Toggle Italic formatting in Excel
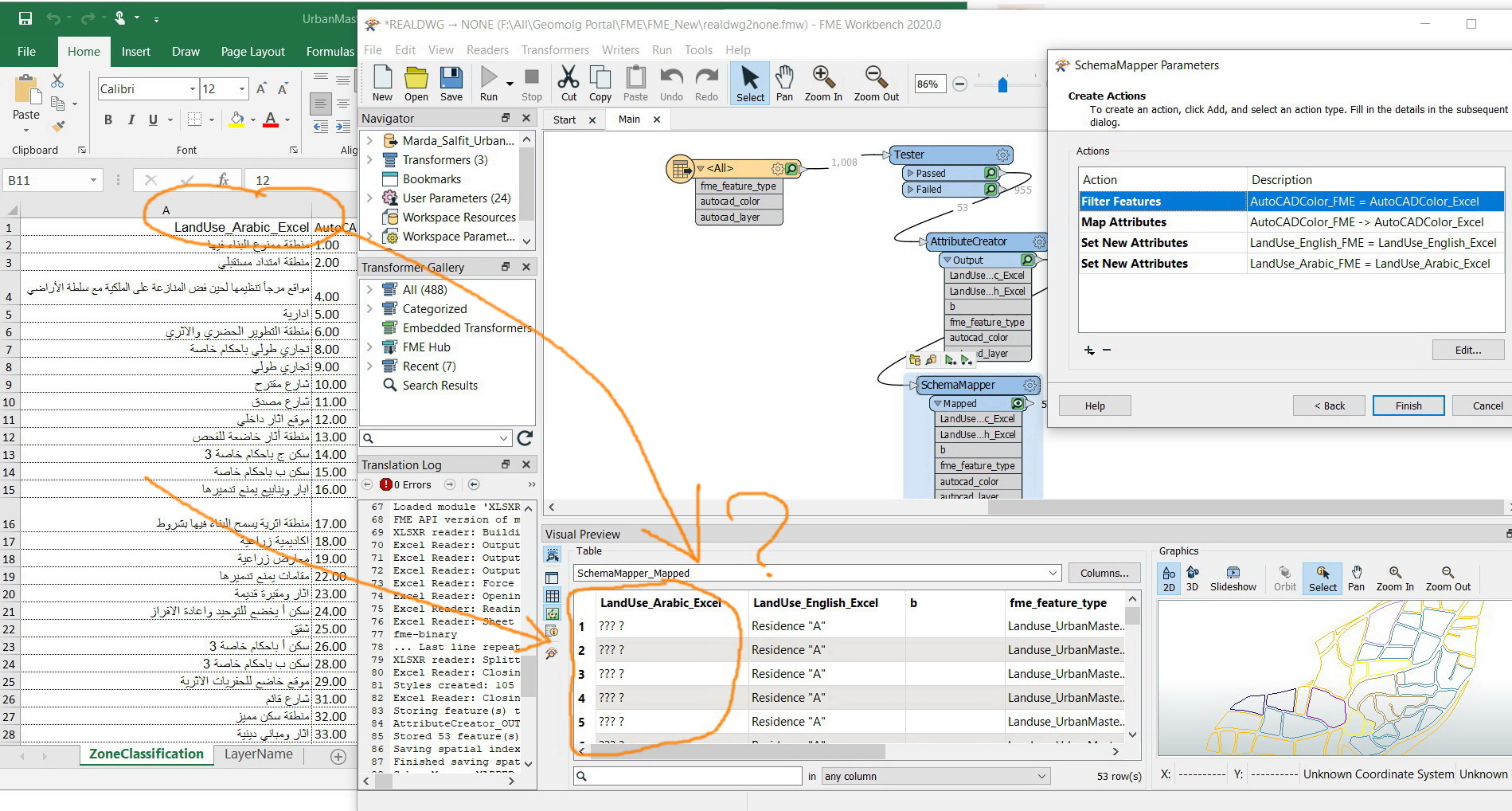Viewport: 1512px width, 811px height. click(x=131, y=119)
